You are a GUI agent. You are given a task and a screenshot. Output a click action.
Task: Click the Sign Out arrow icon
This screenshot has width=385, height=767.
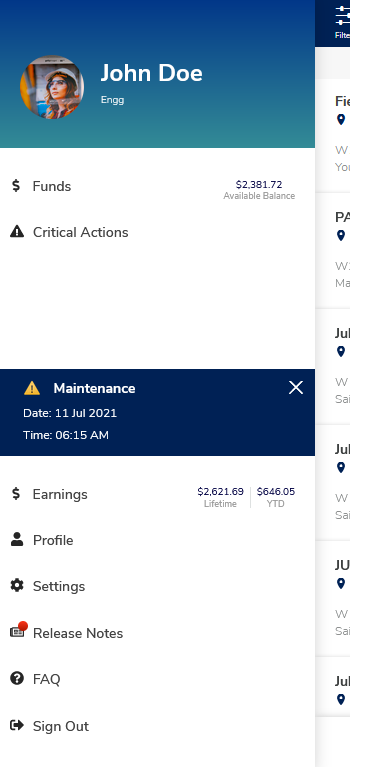click(17, 725)
